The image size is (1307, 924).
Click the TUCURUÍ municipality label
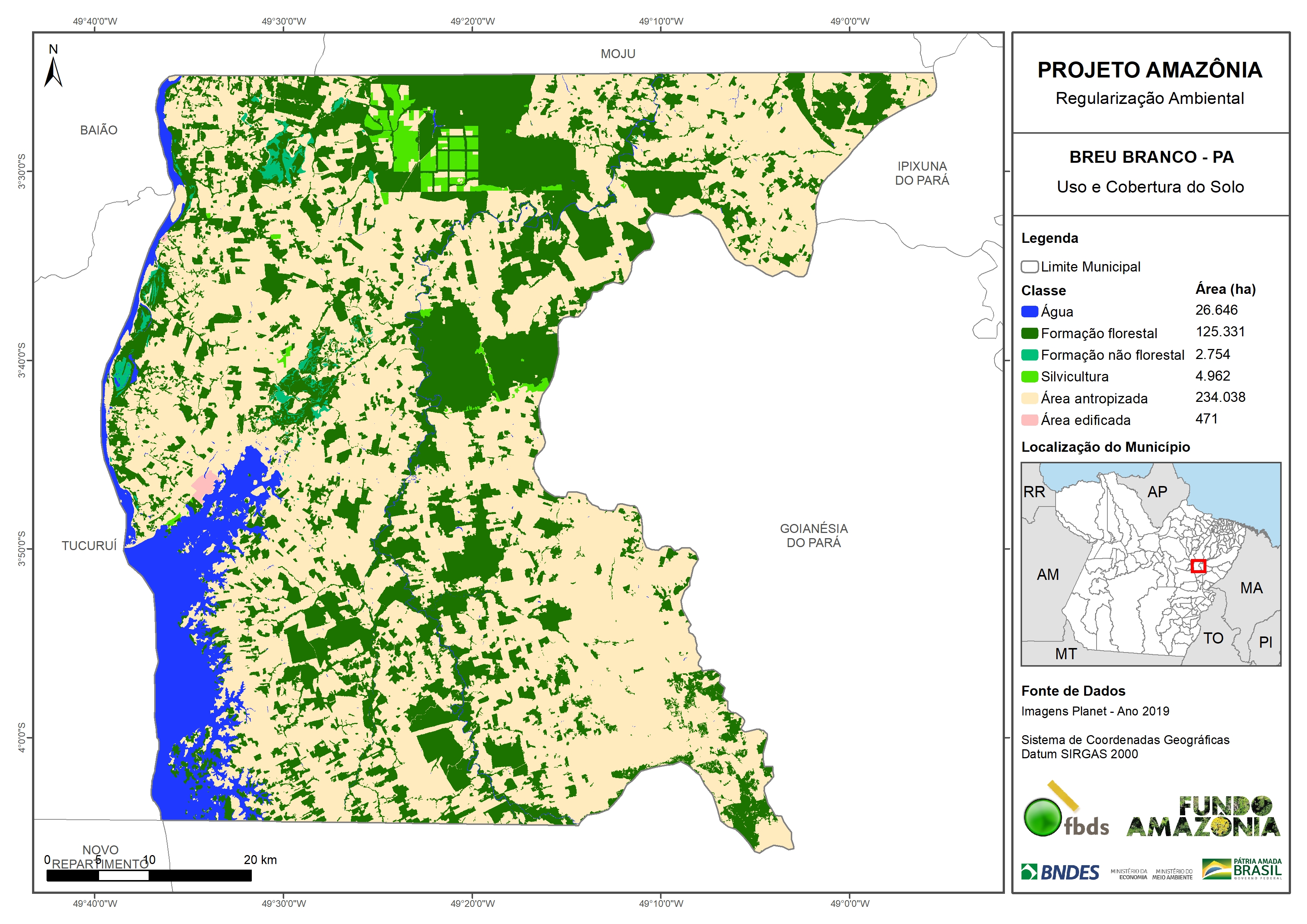(89, 545)
